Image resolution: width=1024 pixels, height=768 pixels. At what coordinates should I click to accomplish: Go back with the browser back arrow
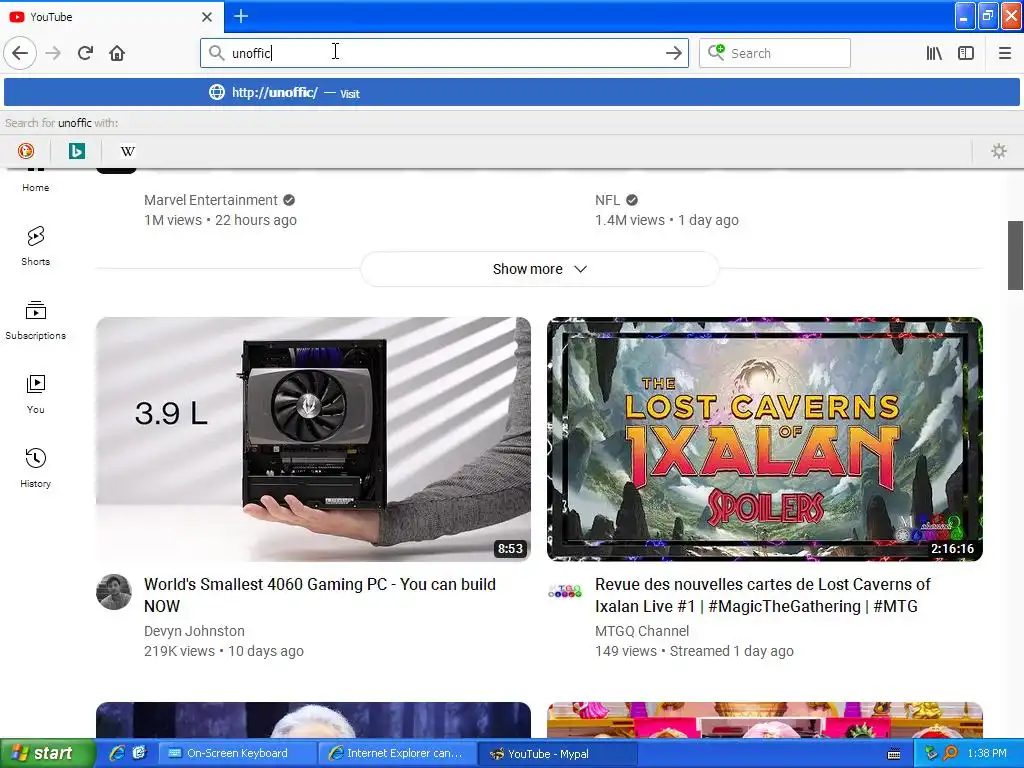coord(20,53)
